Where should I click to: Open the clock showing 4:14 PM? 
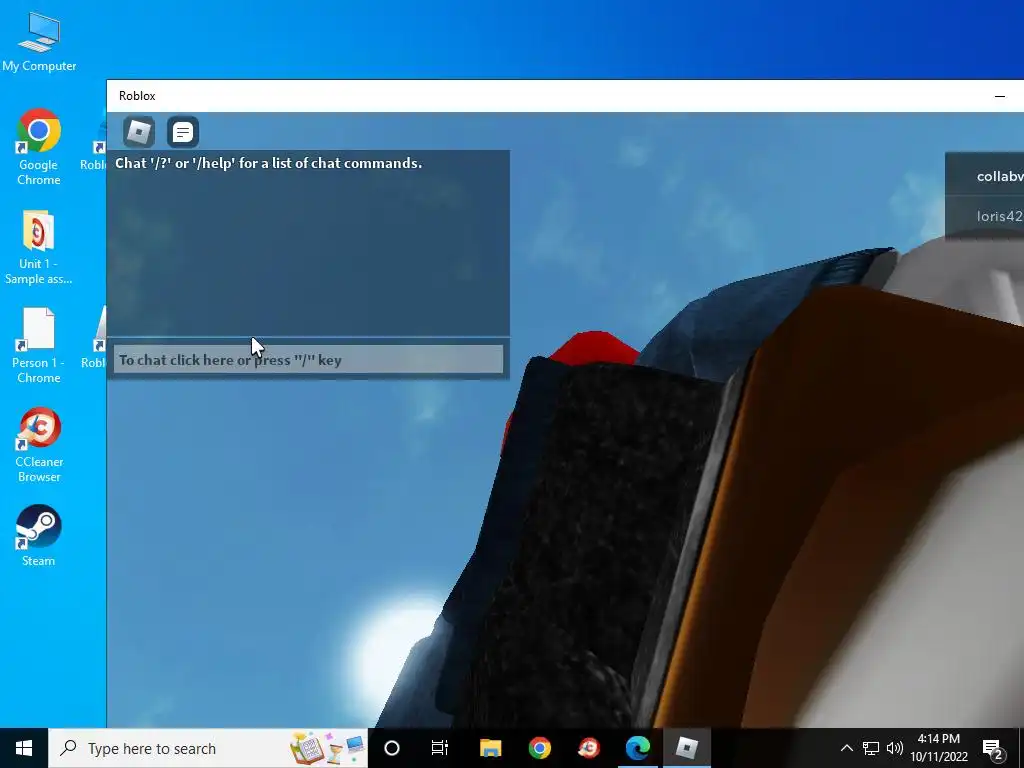939,748
